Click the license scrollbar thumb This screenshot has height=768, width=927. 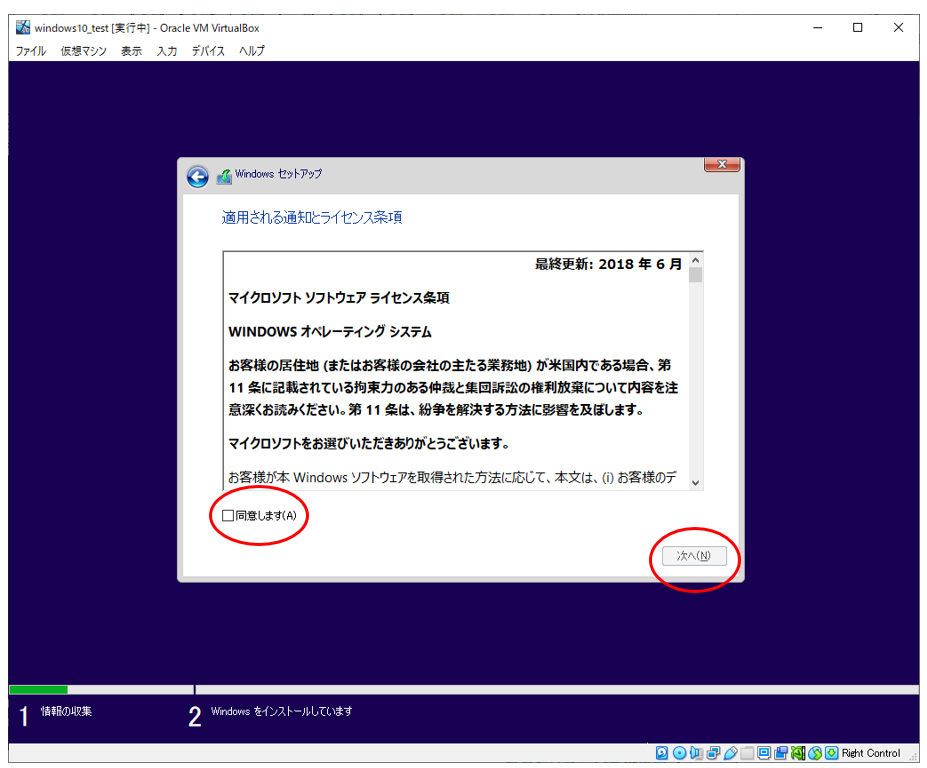tap(696, 275)
